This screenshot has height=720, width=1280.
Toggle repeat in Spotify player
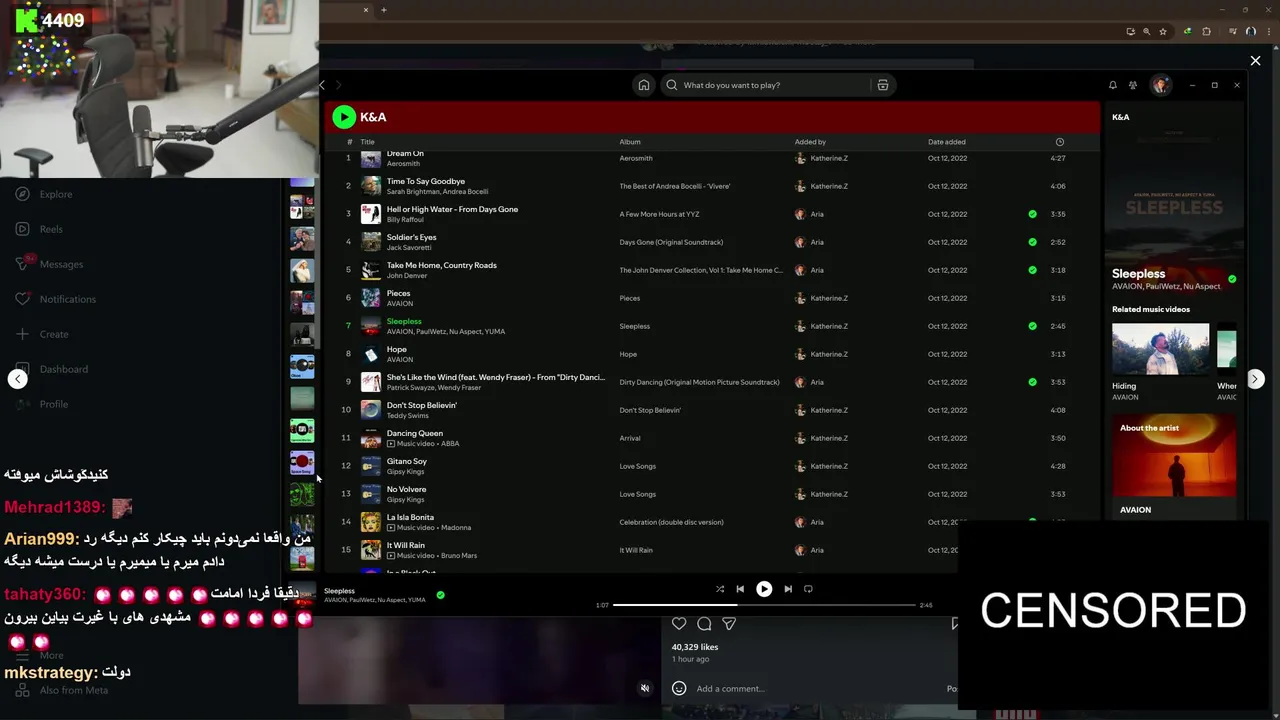pyautogui.click(x=808, y=589)
